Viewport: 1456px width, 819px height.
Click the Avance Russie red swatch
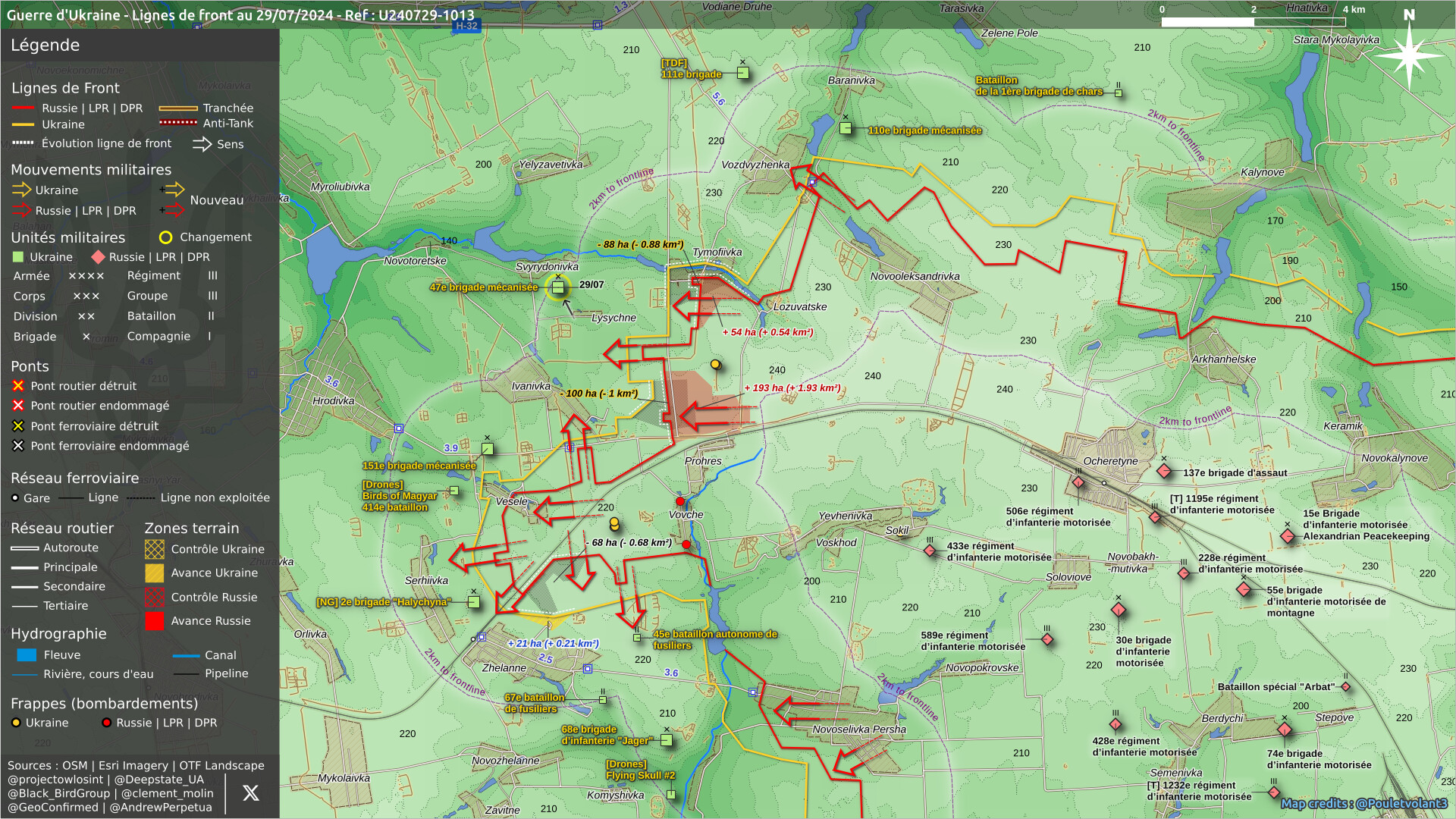coord(154,621)
